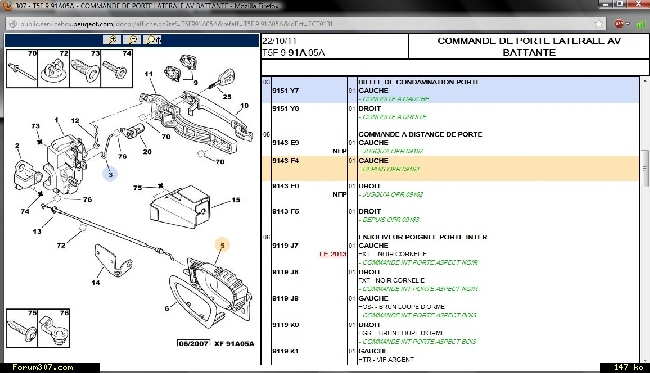
Task: Select part thumbnail number 72
Action: (53, 68)
